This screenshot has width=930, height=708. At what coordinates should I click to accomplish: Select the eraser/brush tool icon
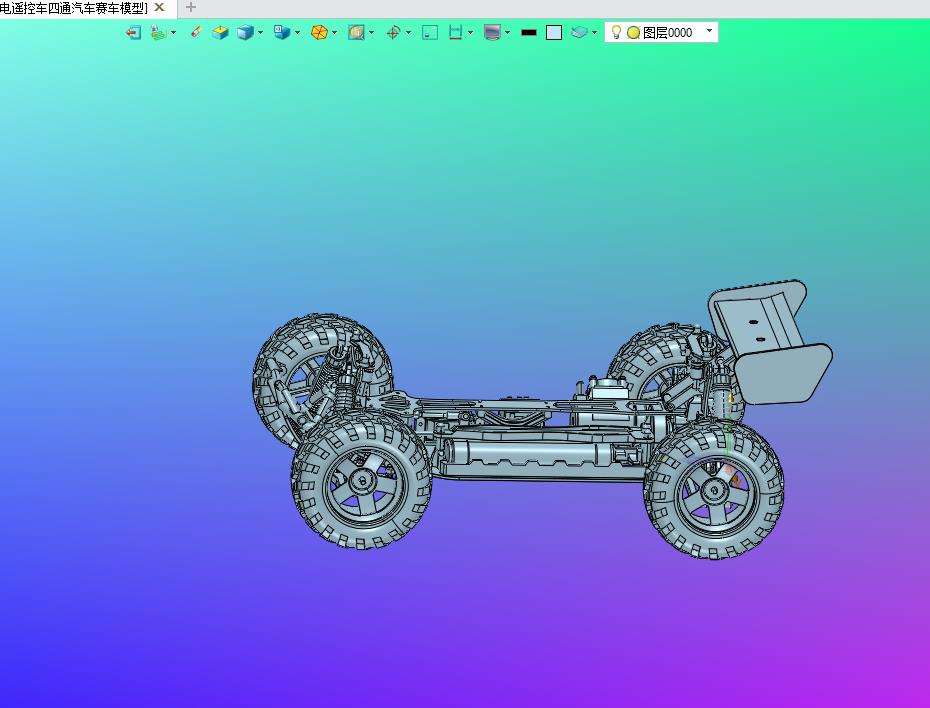point(196,32)
